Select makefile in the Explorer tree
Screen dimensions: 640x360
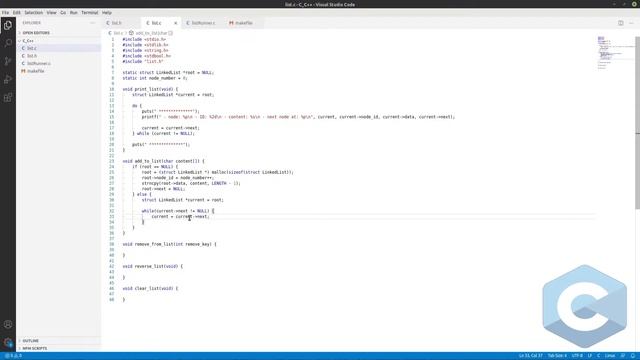(x=59, y=71)
